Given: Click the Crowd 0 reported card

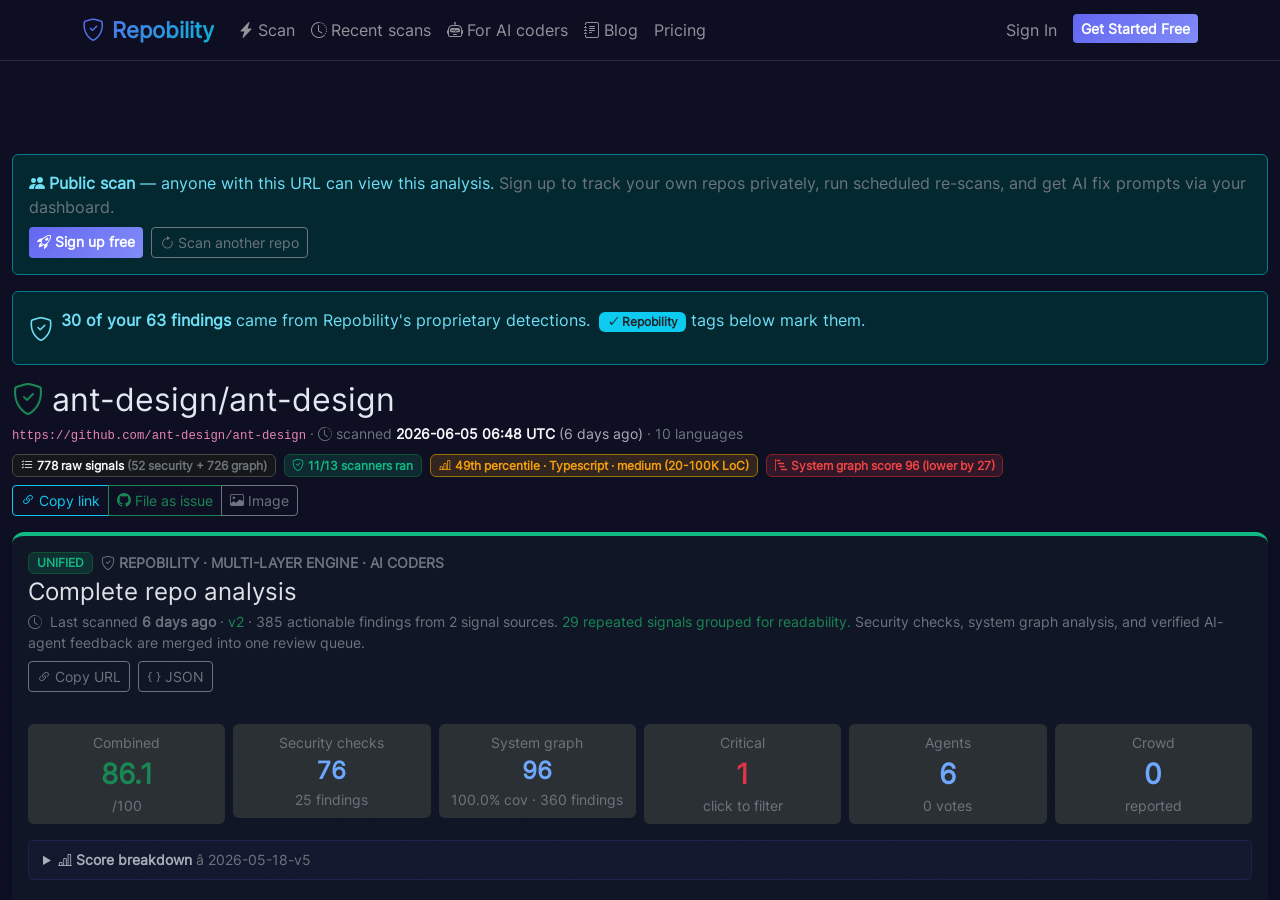Looking at the screenshot, I should 1153,774.
